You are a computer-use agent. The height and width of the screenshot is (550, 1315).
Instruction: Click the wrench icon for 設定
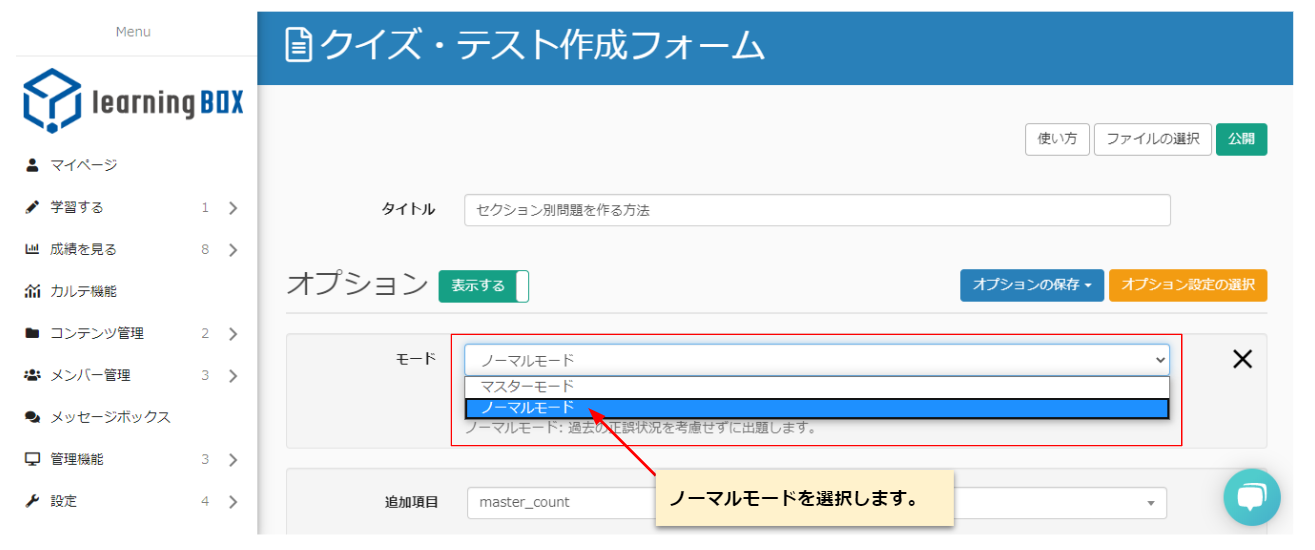32,501
